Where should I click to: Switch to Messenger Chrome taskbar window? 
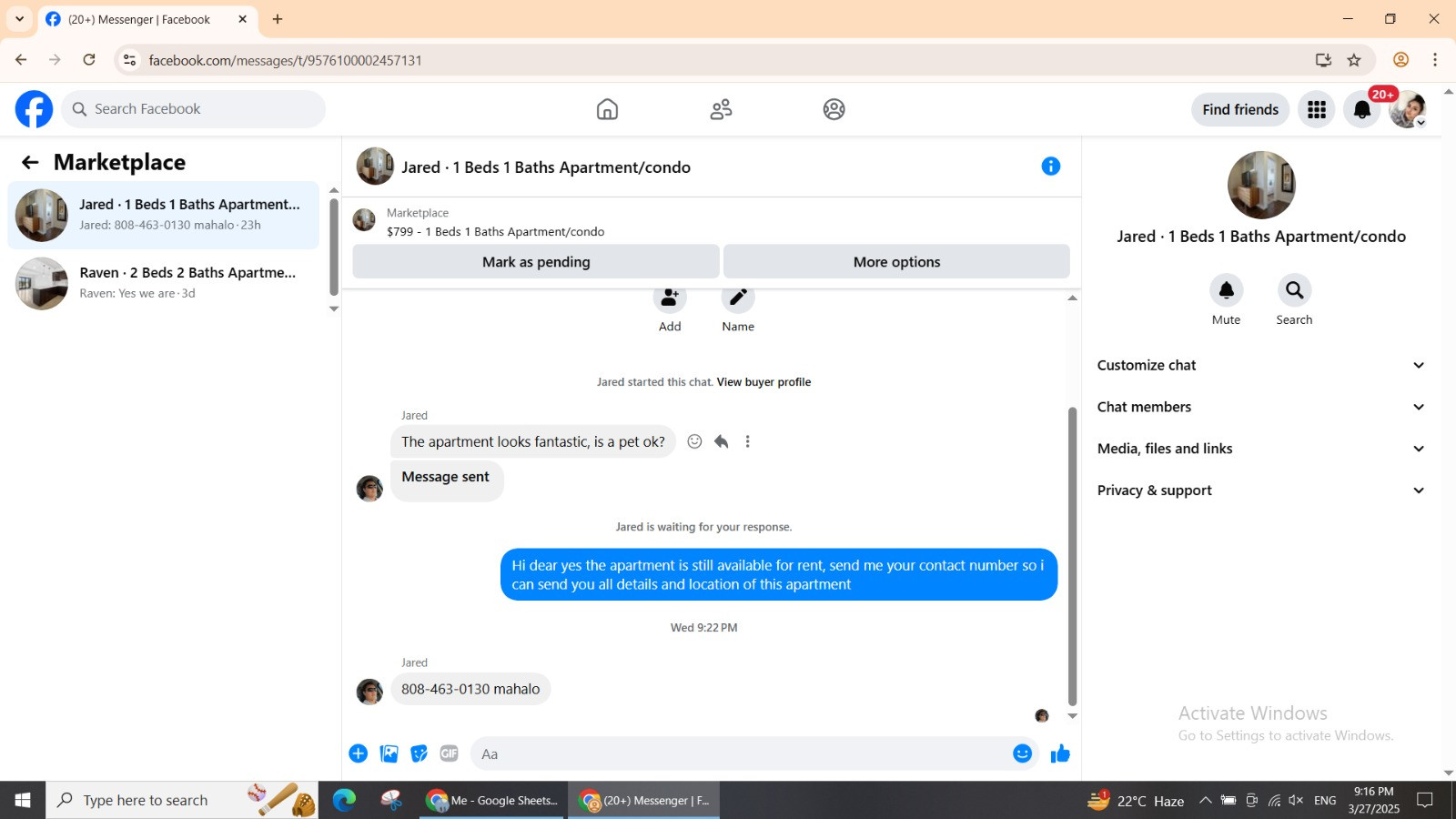click(x=644, y=800)
